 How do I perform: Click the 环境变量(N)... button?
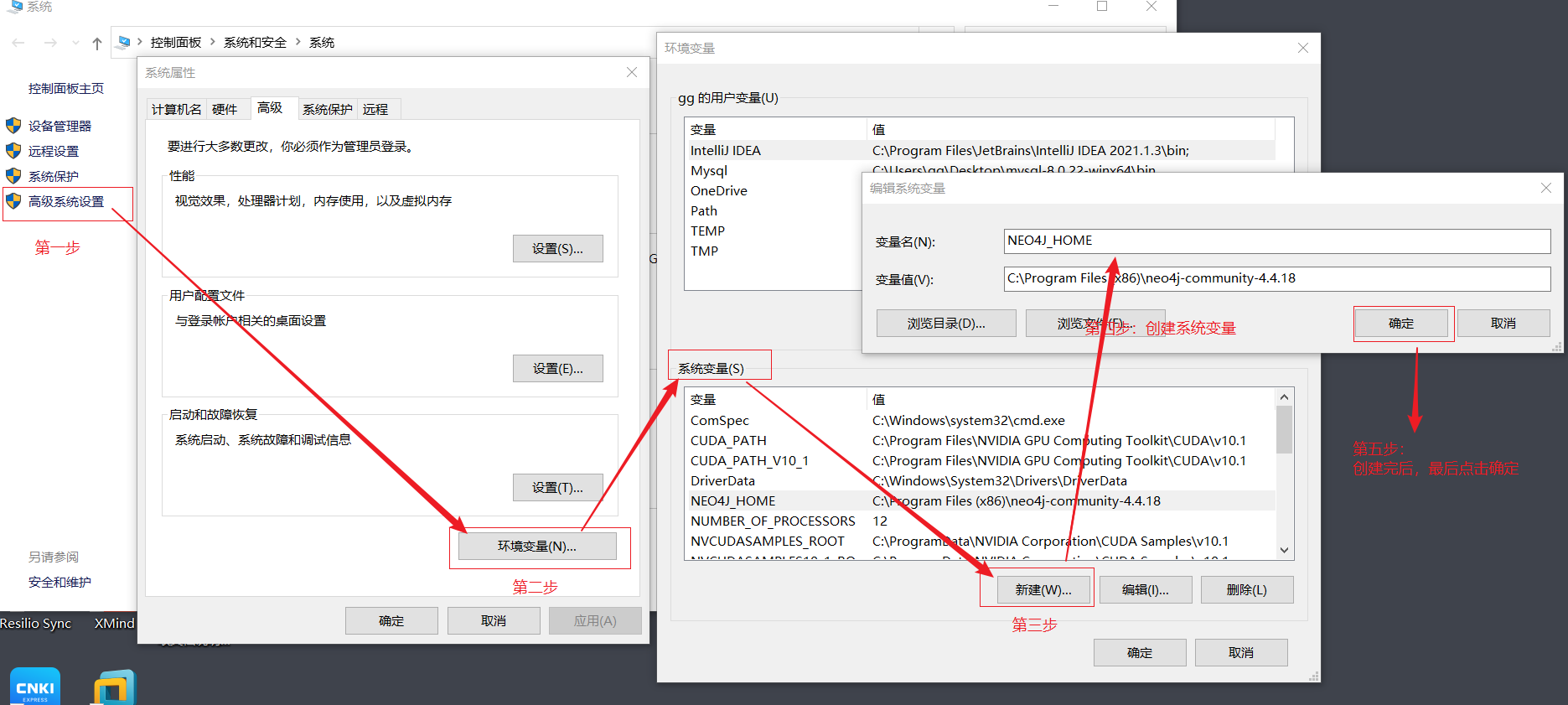pos(537,547)
